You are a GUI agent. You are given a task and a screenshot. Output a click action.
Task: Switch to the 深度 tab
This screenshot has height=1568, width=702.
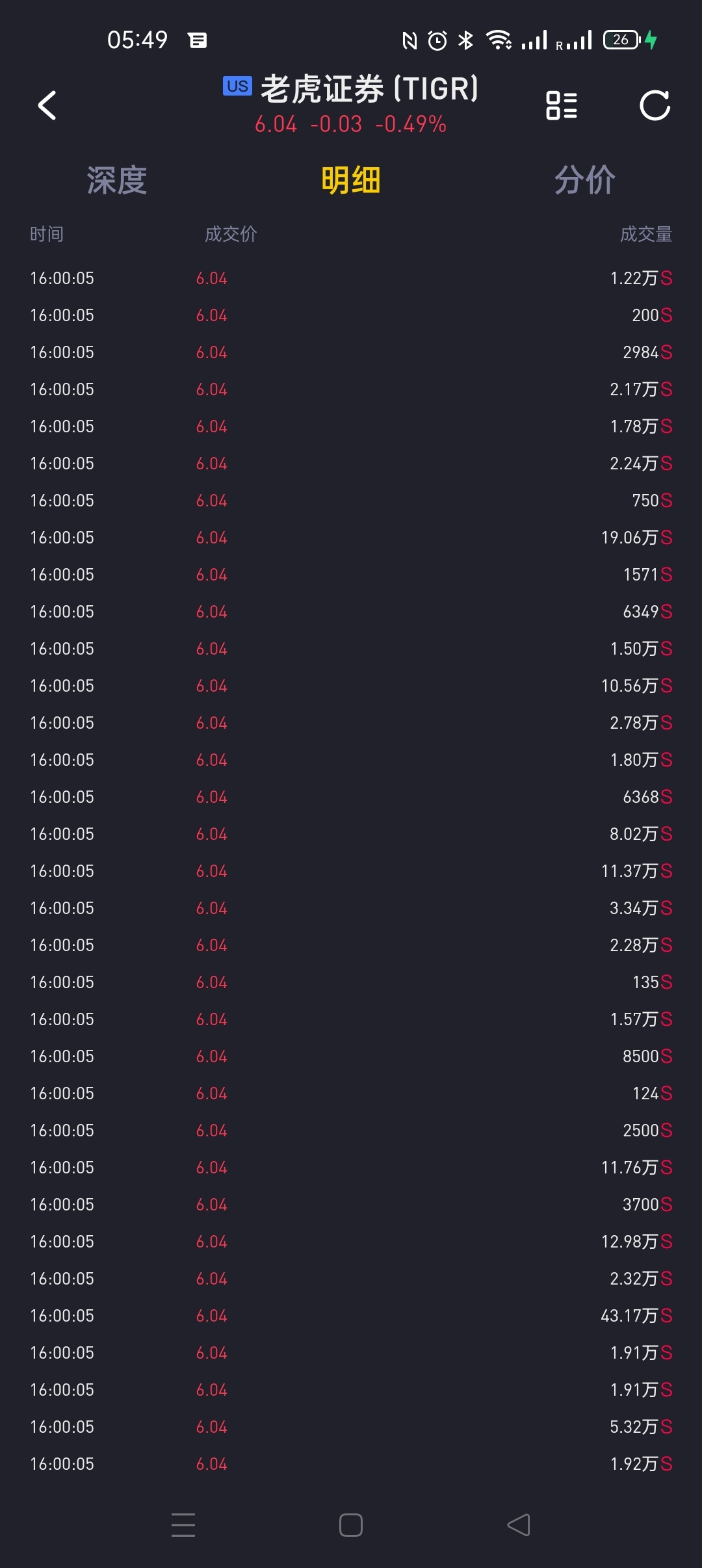117,180
